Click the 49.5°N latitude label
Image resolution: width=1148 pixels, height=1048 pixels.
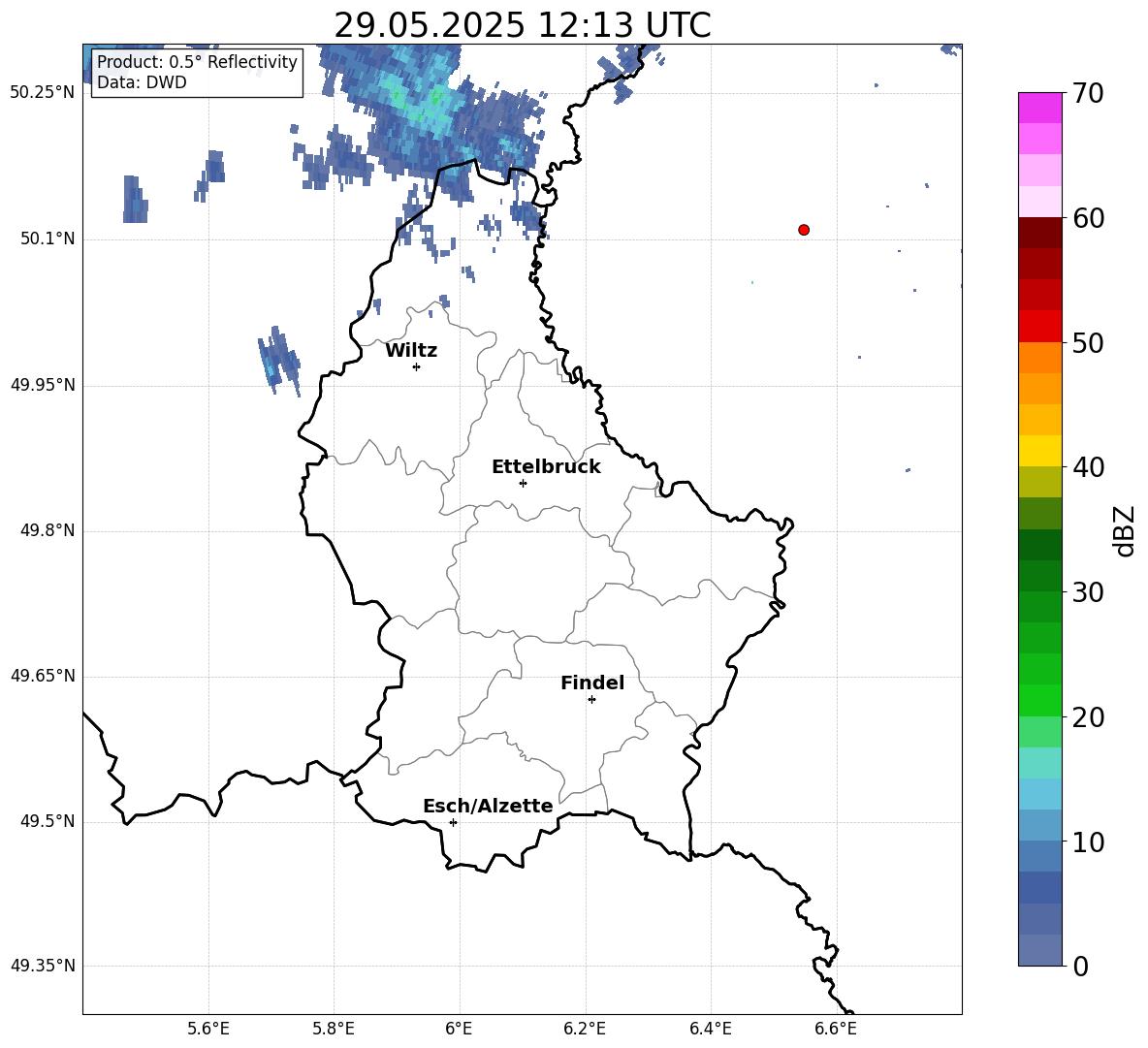(x=48, y=821)
